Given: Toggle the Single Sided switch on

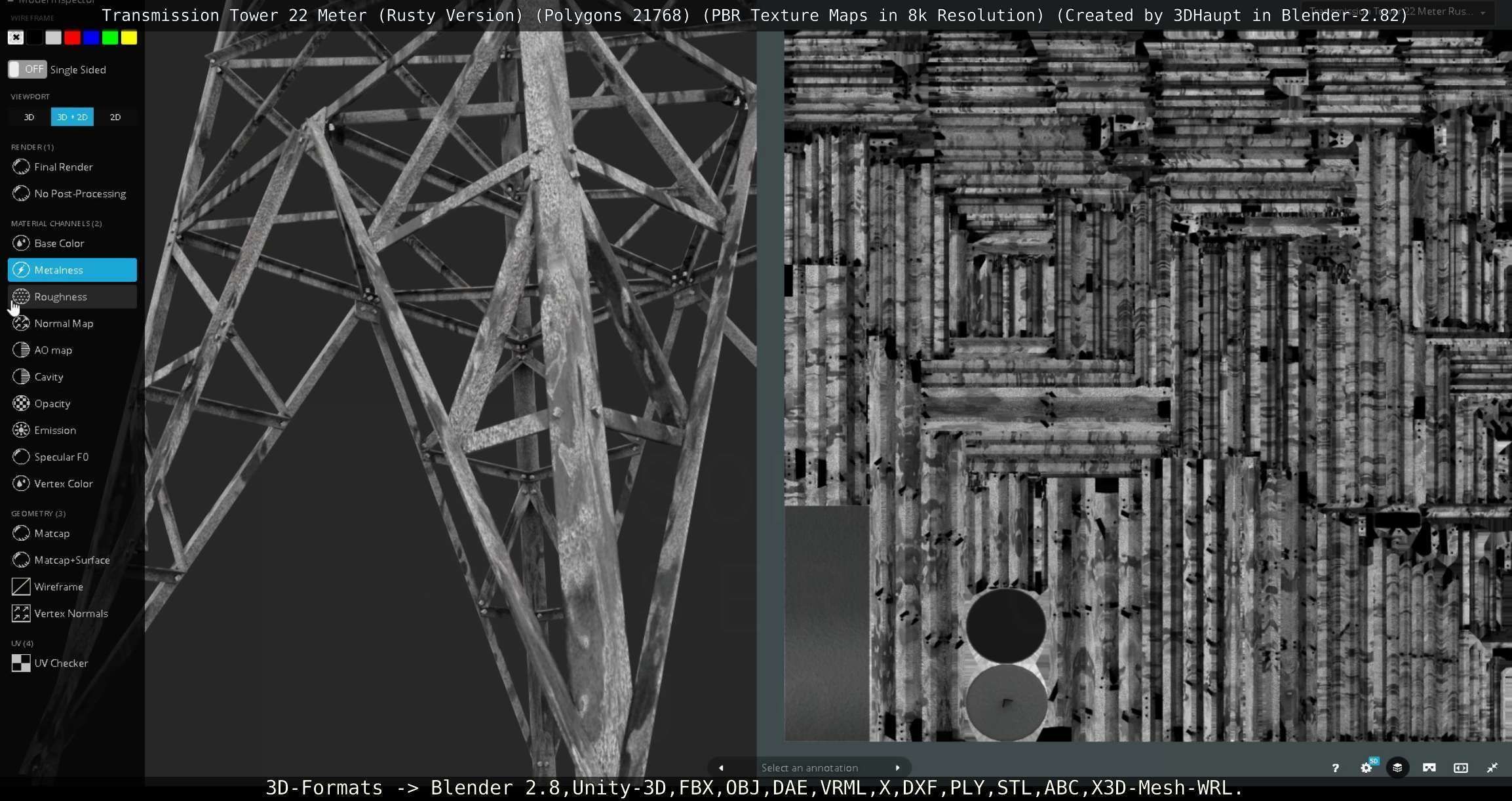Looking at the screenshot, I should 27,69.
